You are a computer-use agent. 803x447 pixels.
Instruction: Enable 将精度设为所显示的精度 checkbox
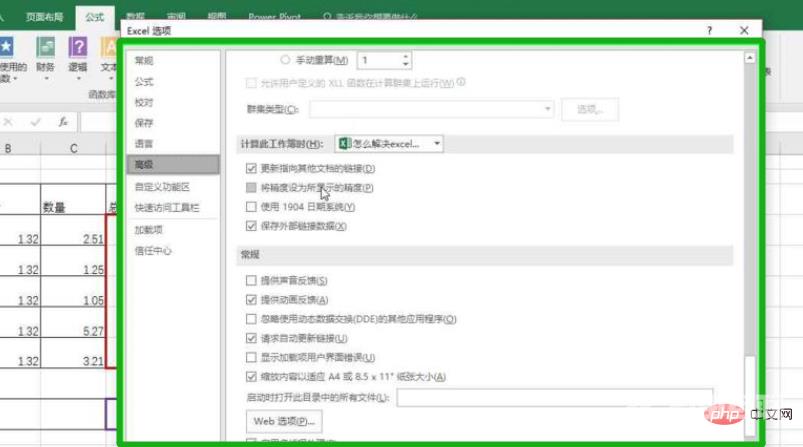coord(251,187)
